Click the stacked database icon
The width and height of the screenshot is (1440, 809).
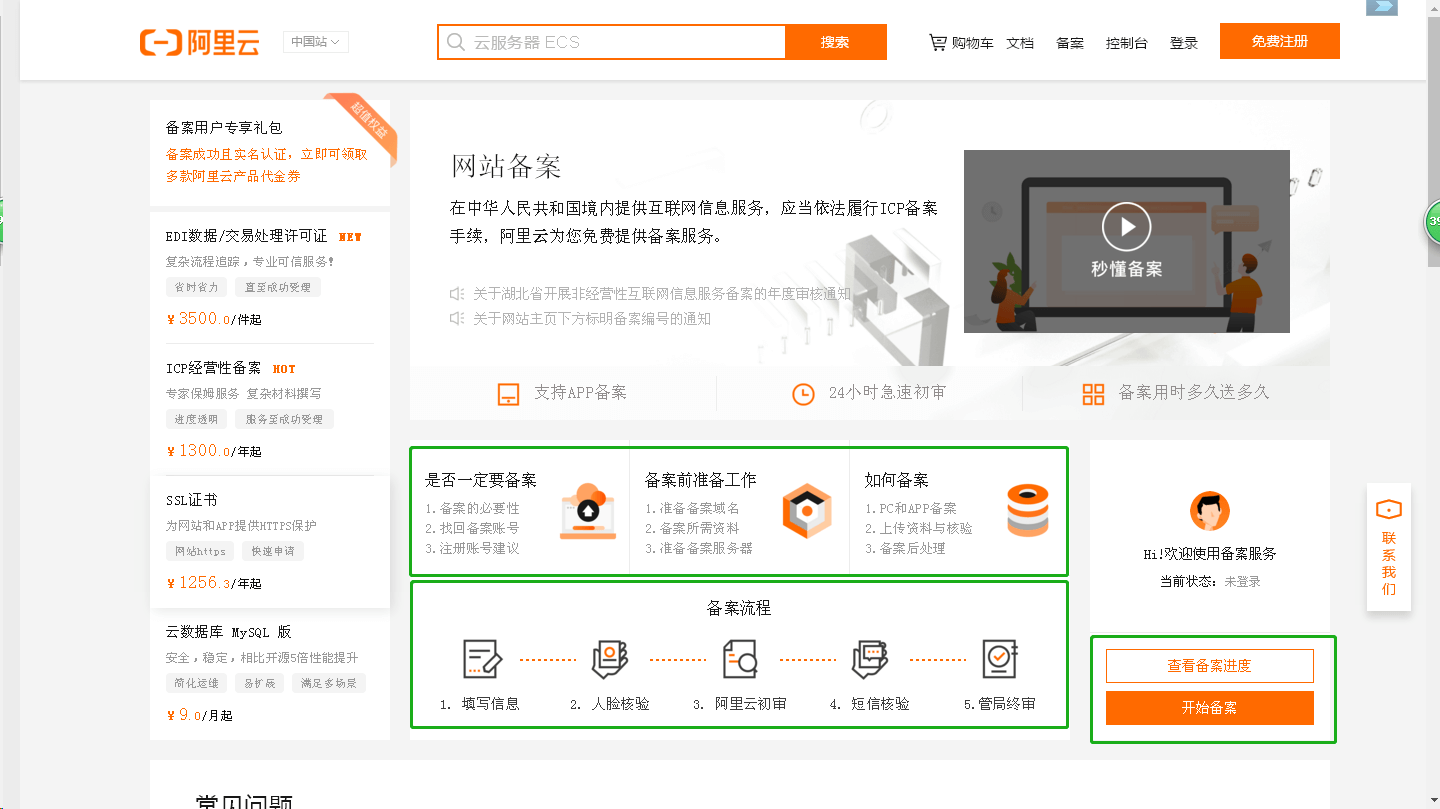[x=1027, y=511]
